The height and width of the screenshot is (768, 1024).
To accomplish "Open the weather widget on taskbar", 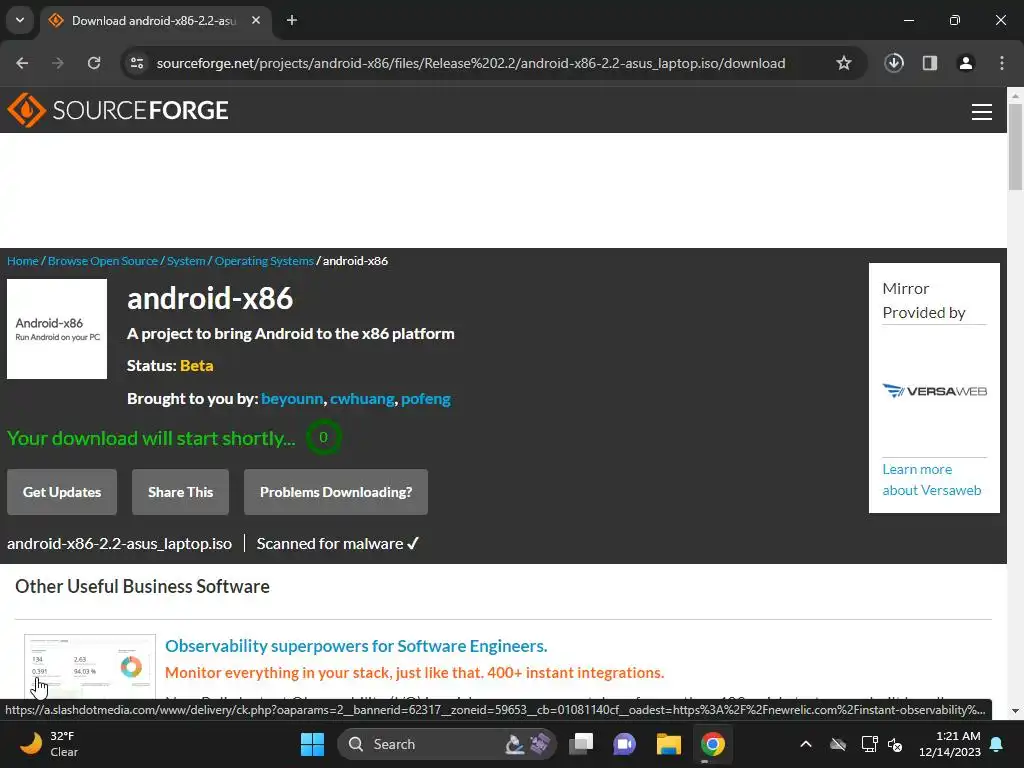I will pyautogui.click(x=48, y=744).
